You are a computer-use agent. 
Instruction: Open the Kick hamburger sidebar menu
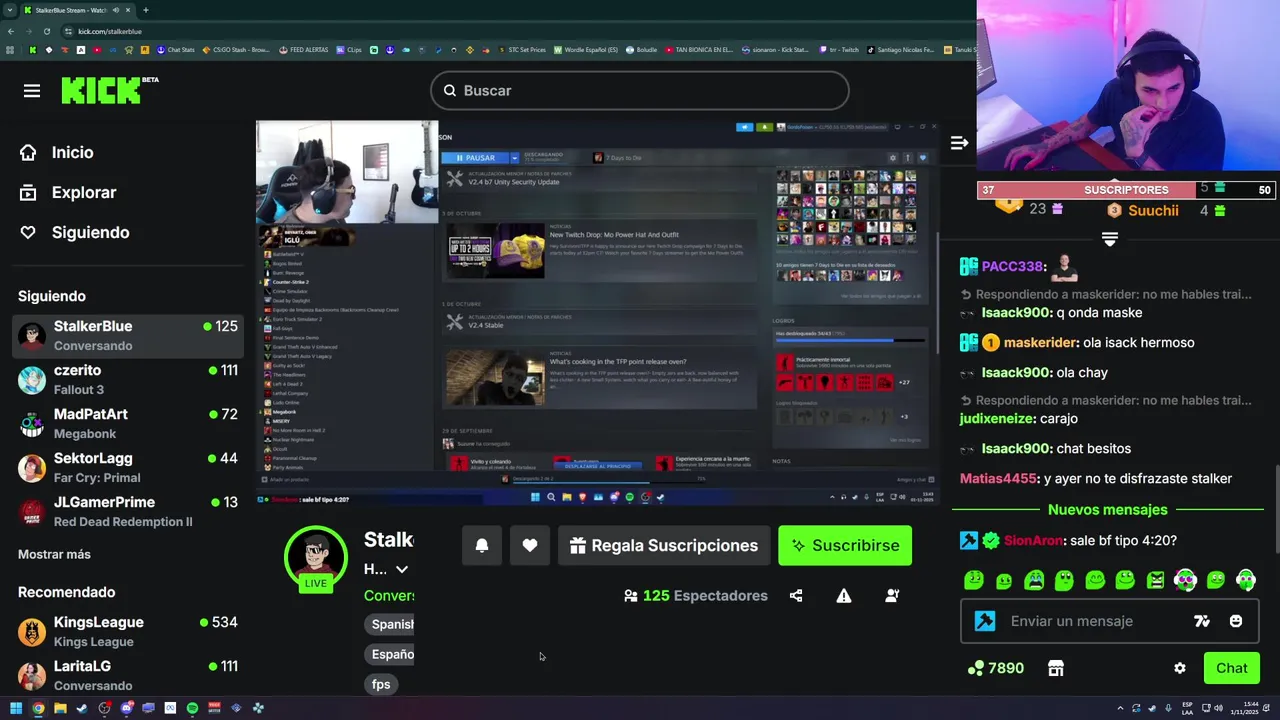coord(32,91)
